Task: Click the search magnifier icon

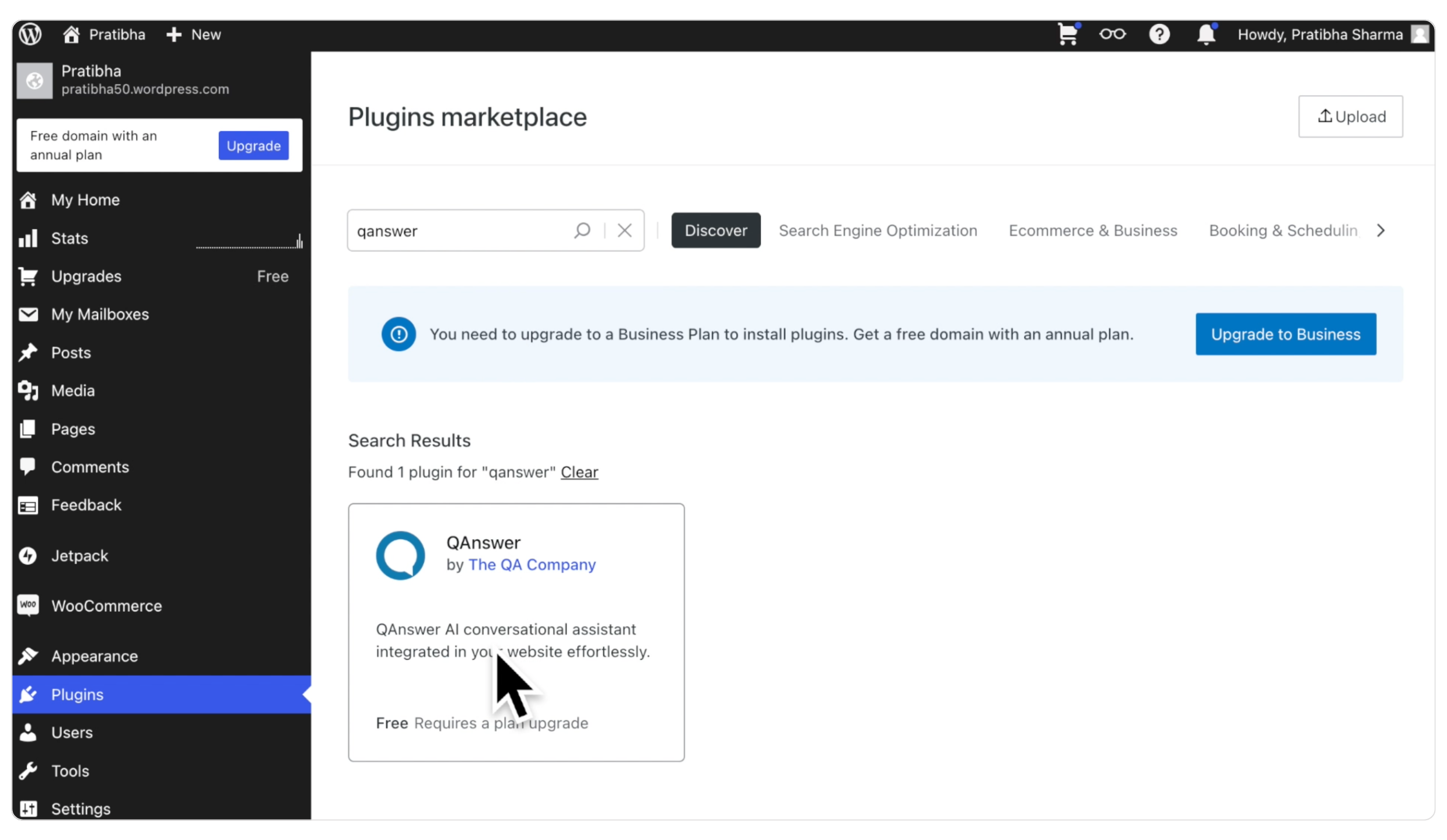Action: click(582, 230)
